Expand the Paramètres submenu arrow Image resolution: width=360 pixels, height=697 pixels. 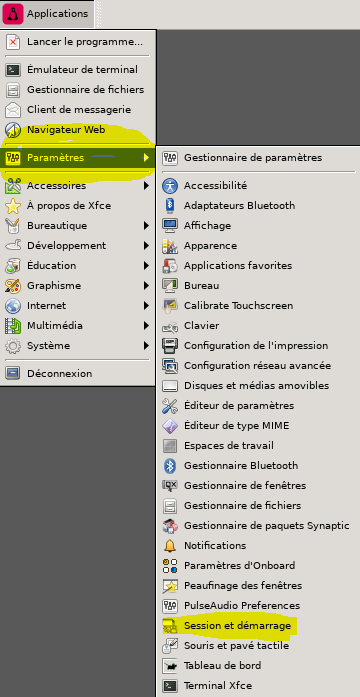point(146,157)
